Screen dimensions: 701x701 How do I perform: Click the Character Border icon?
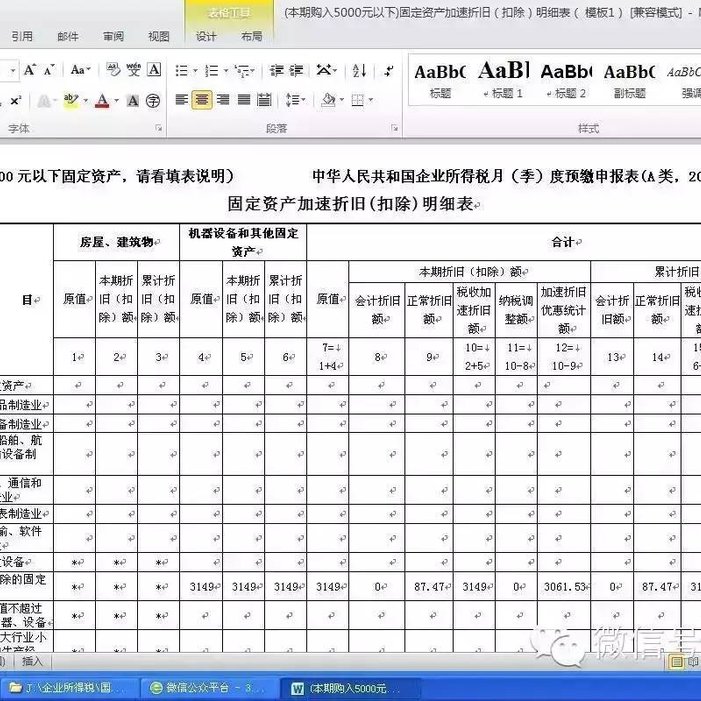point(154,70)
